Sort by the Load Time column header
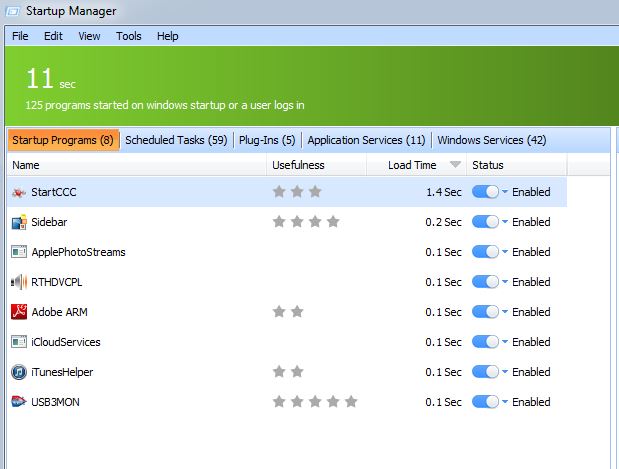The image size is (619, 469). click(416, 165)
